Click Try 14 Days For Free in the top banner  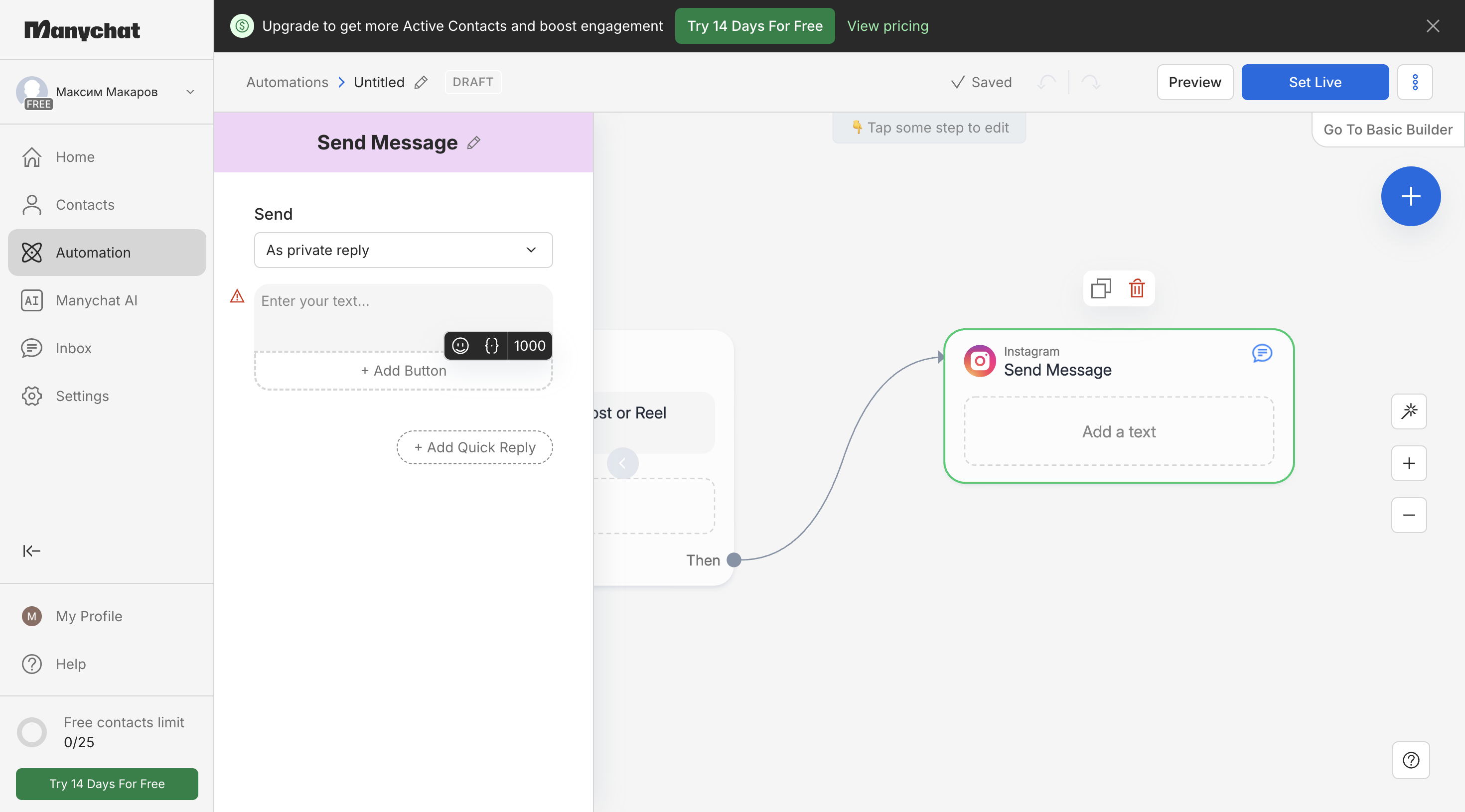(x=755, y=25)
